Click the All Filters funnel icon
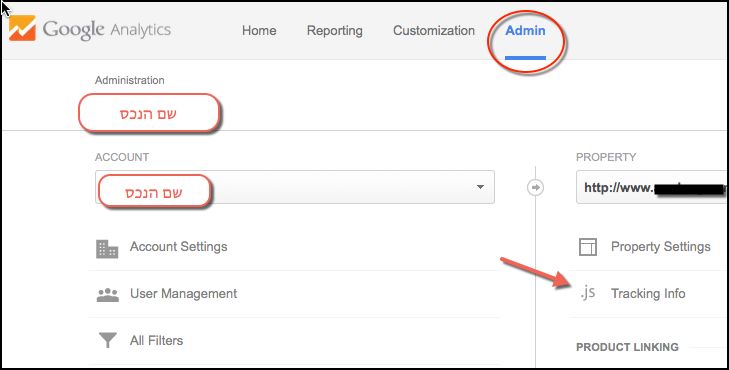729x370 pixels. 107,340
